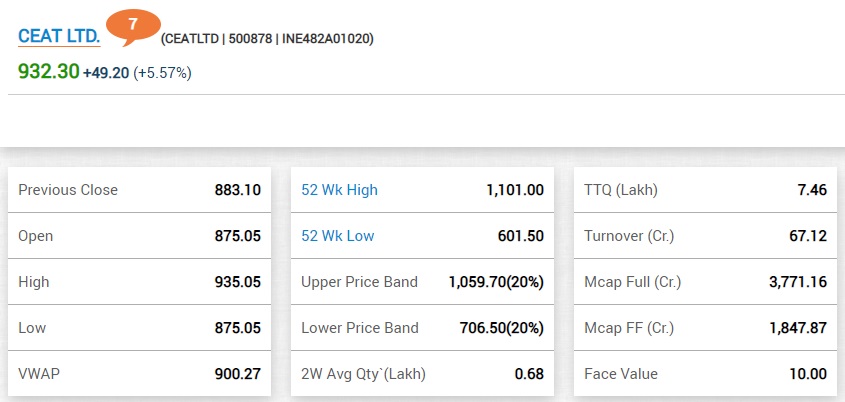The width and height of the screenshot is (845, 402).
Task: Select the Turnover value 67.12
Action: click(x=808, y=235)
